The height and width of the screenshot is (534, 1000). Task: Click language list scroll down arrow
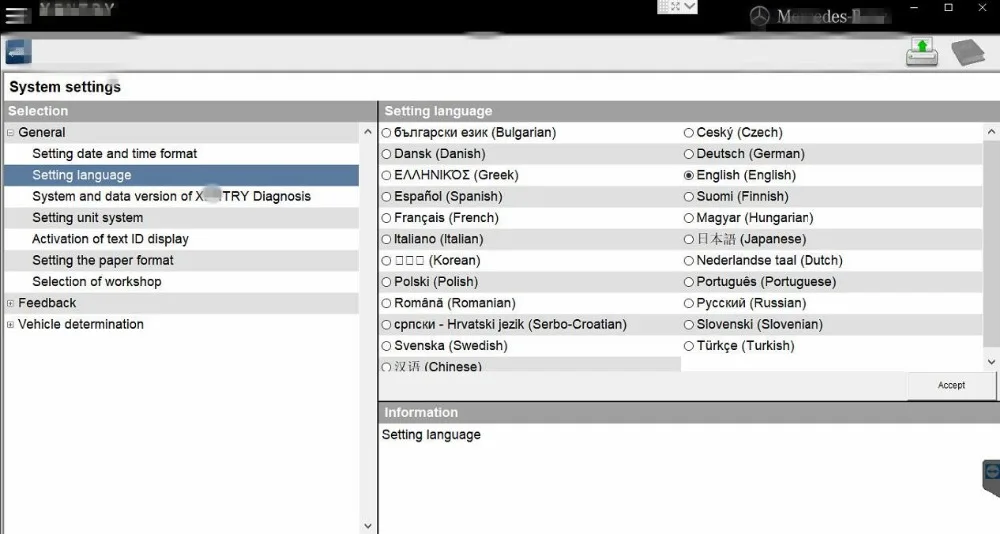(991, 362)
